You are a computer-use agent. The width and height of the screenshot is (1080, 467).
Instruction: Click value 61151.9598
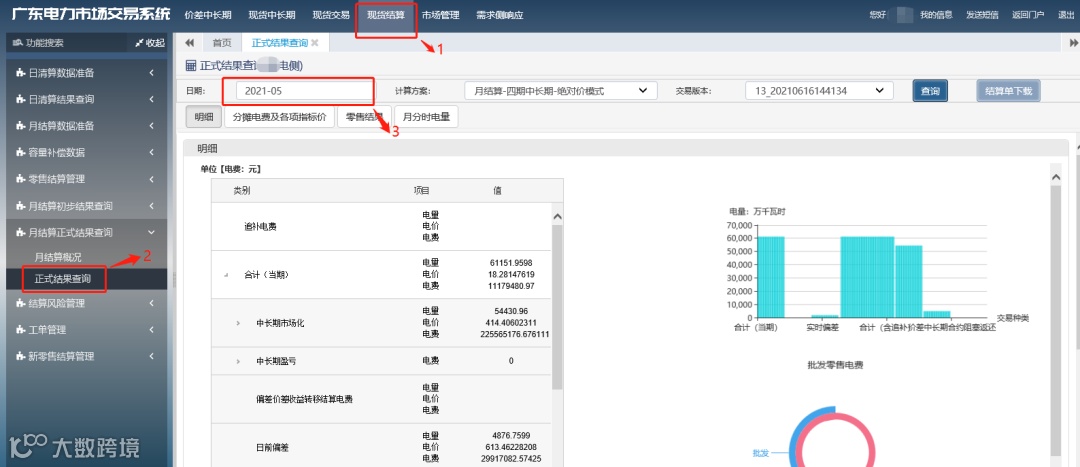511,263
